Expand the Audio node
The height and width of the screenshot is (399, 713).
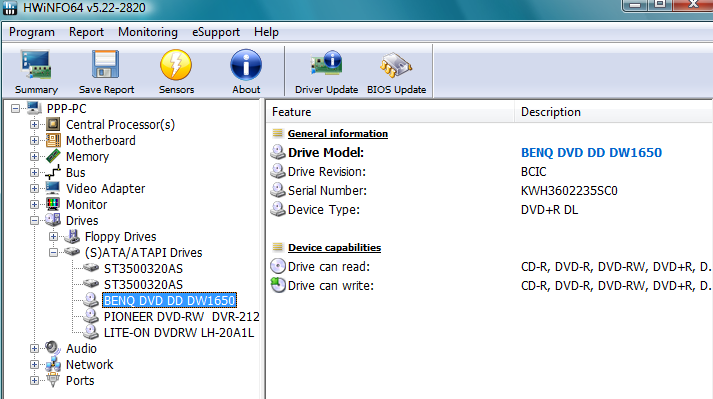[x=34, y=348]
